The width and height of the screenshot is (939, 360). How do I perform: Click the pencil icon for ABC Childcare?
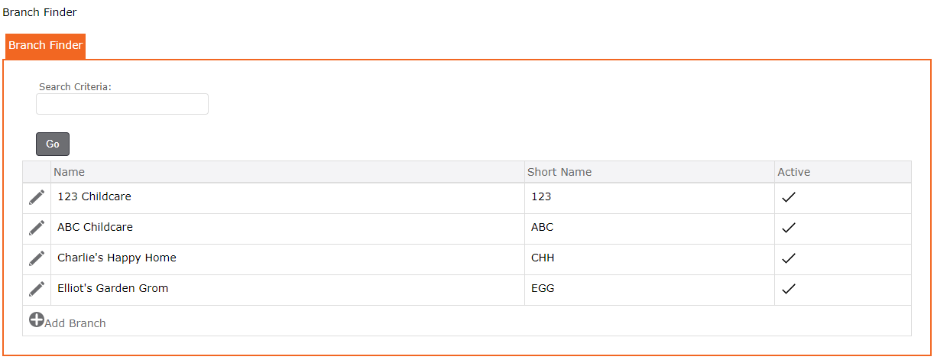click(37, 228)
